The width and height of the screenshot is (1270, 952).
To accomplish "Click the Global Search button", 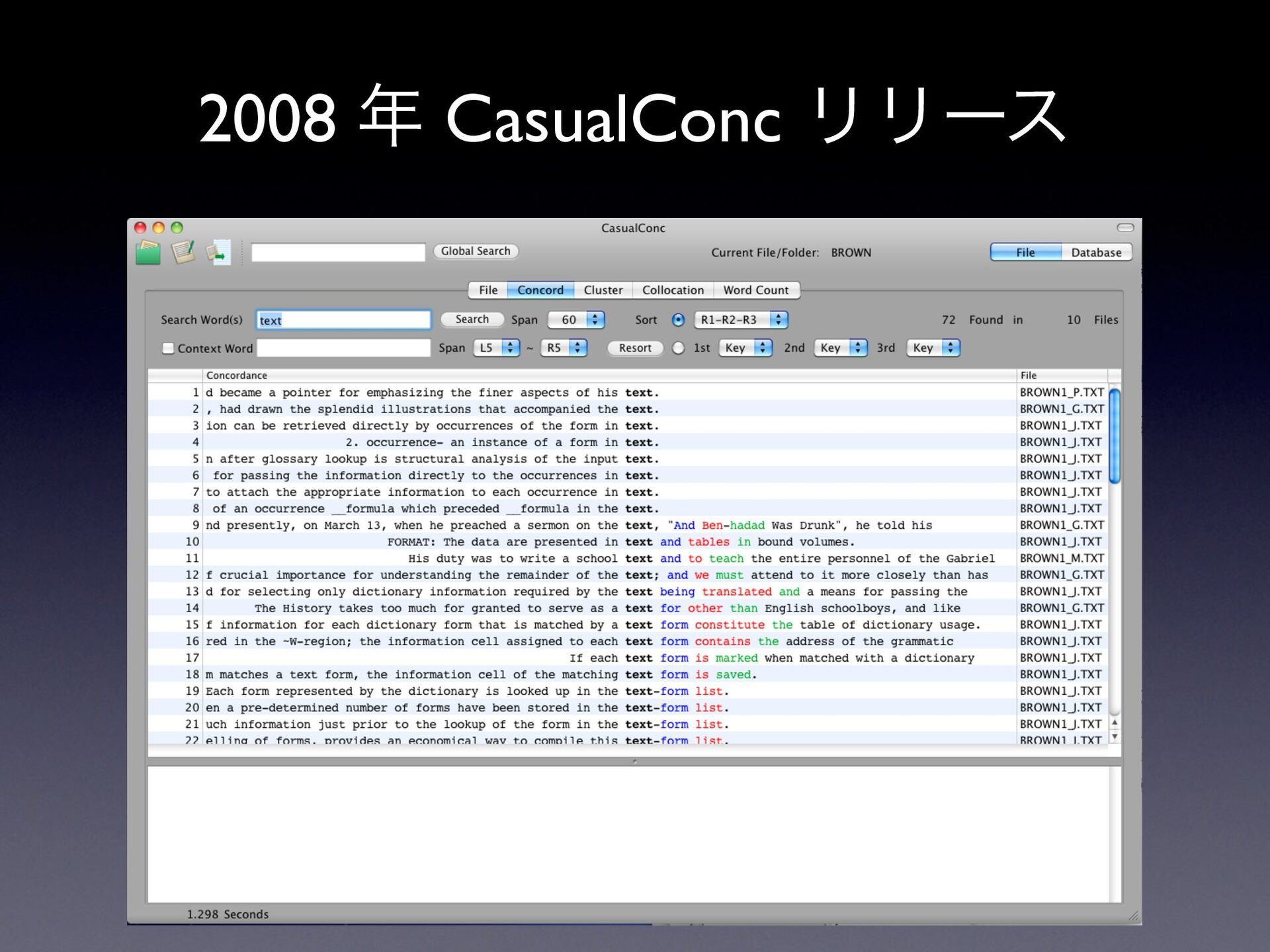I will coord(476,251).
